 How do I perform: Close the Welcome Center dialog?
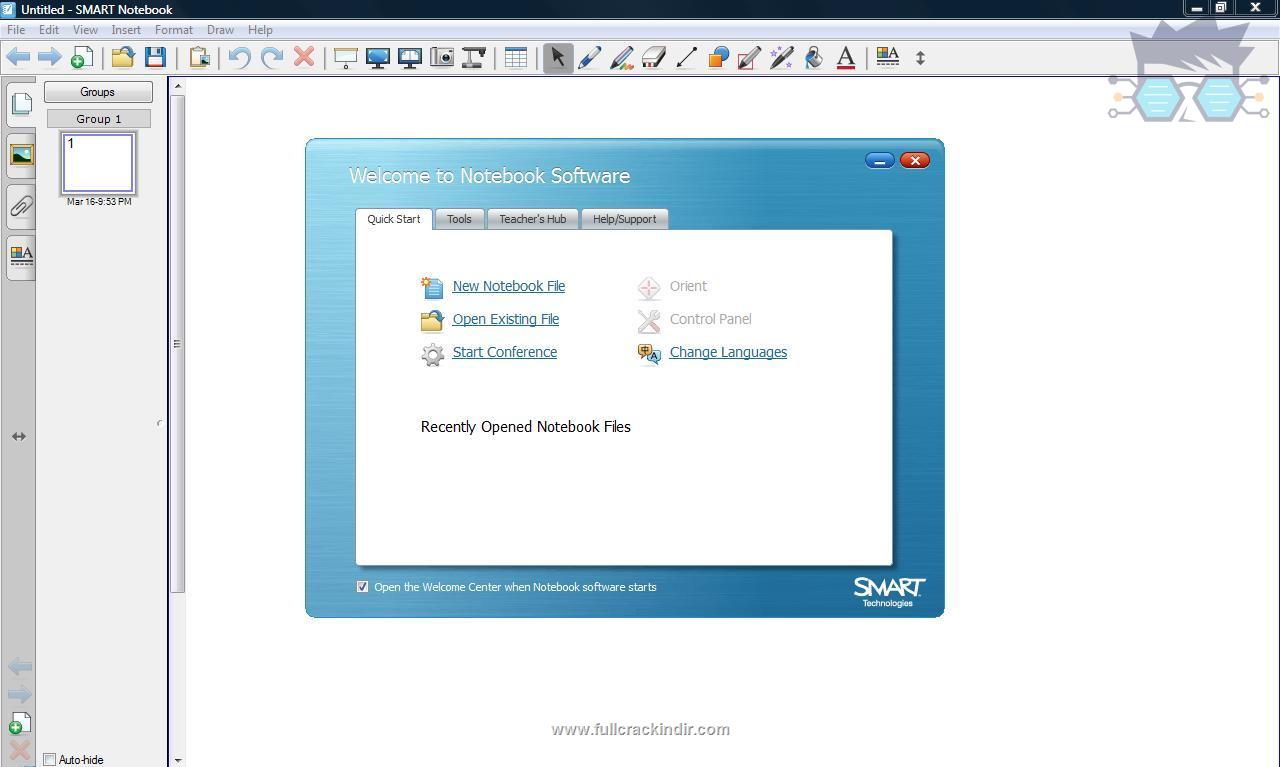click(915, 161)
